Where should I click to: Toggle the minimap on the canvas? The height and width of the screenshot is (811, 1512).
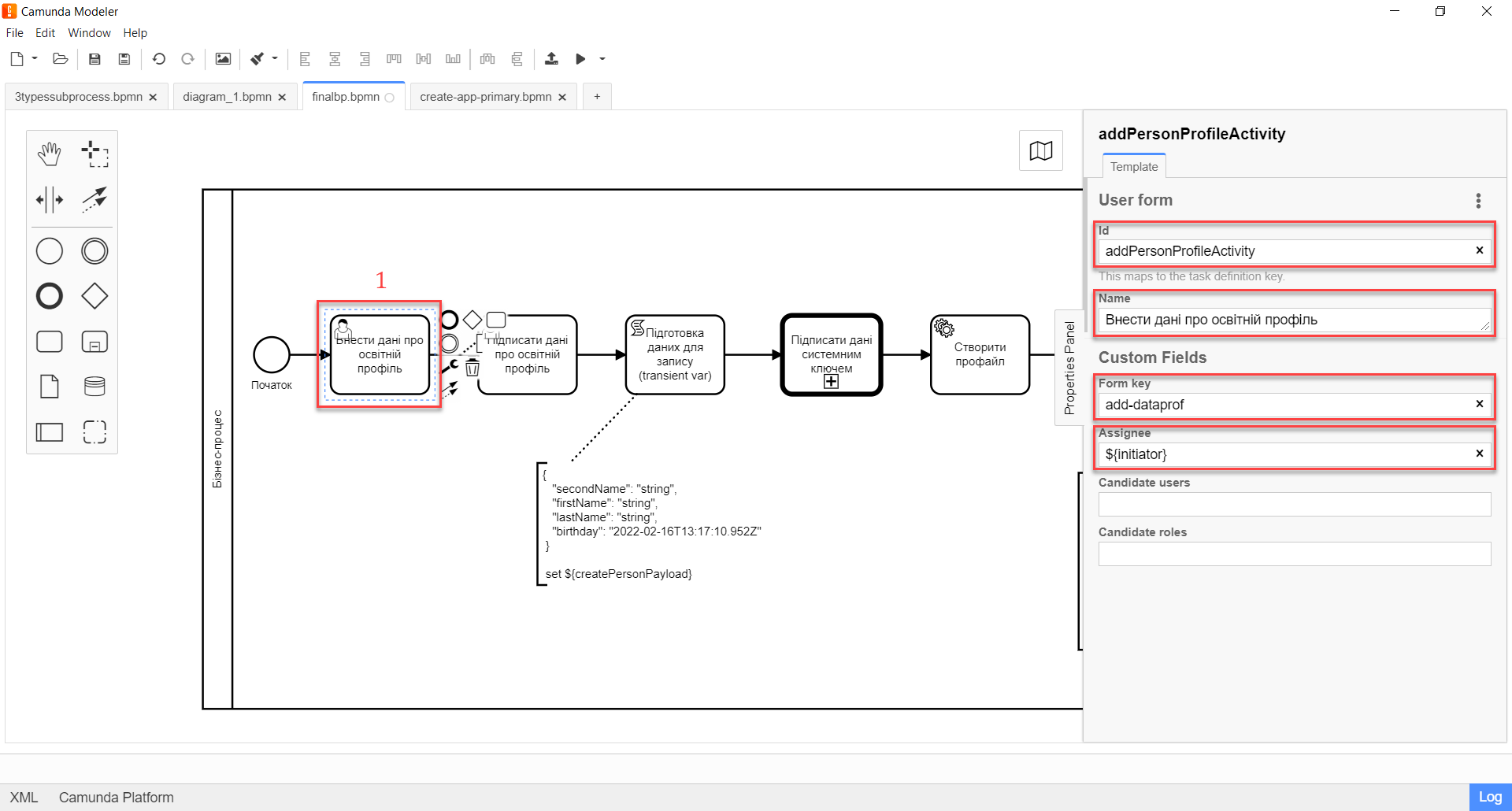click(x=1040, y=150)
